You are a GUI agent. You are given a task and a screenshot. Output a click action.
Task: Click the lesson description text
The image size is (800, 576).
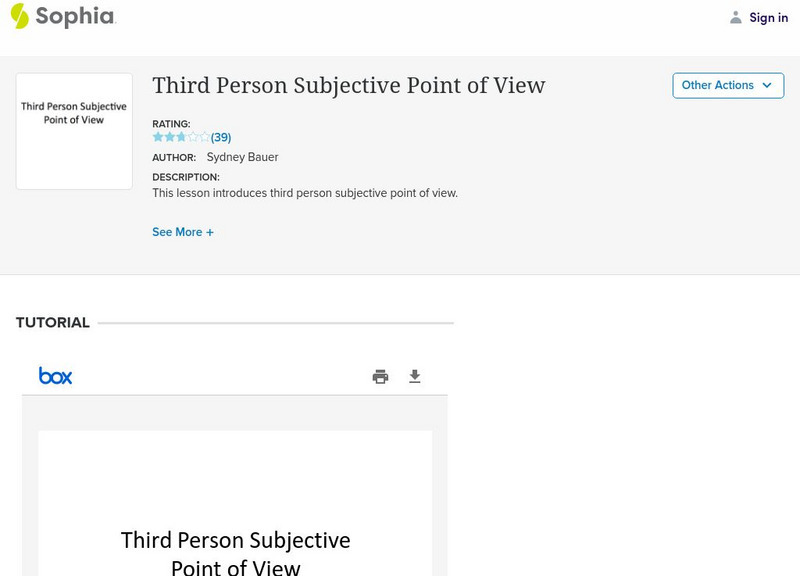point(305,193)
